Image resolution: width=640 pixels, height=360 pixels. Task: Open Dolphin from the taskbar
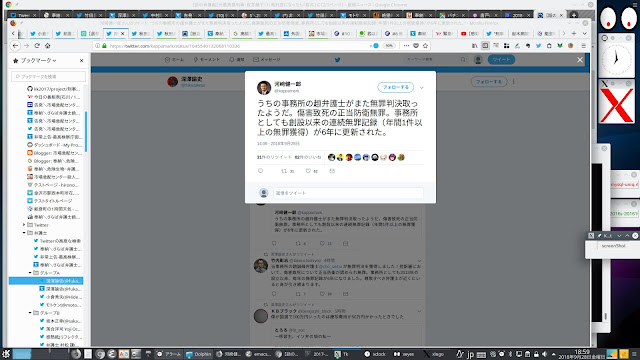click(x=199, y=354)
